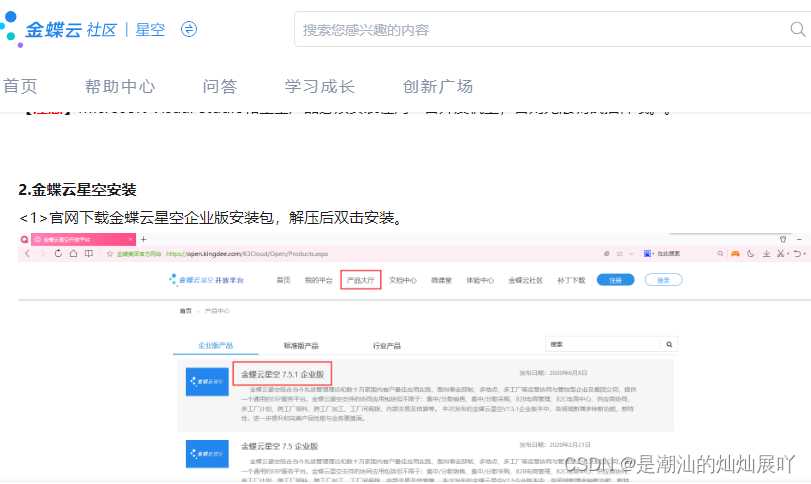Screen dimensions: 811x484
Task: Click the magnifier icon in the browser toolbar
Action: tap(720, 254)
